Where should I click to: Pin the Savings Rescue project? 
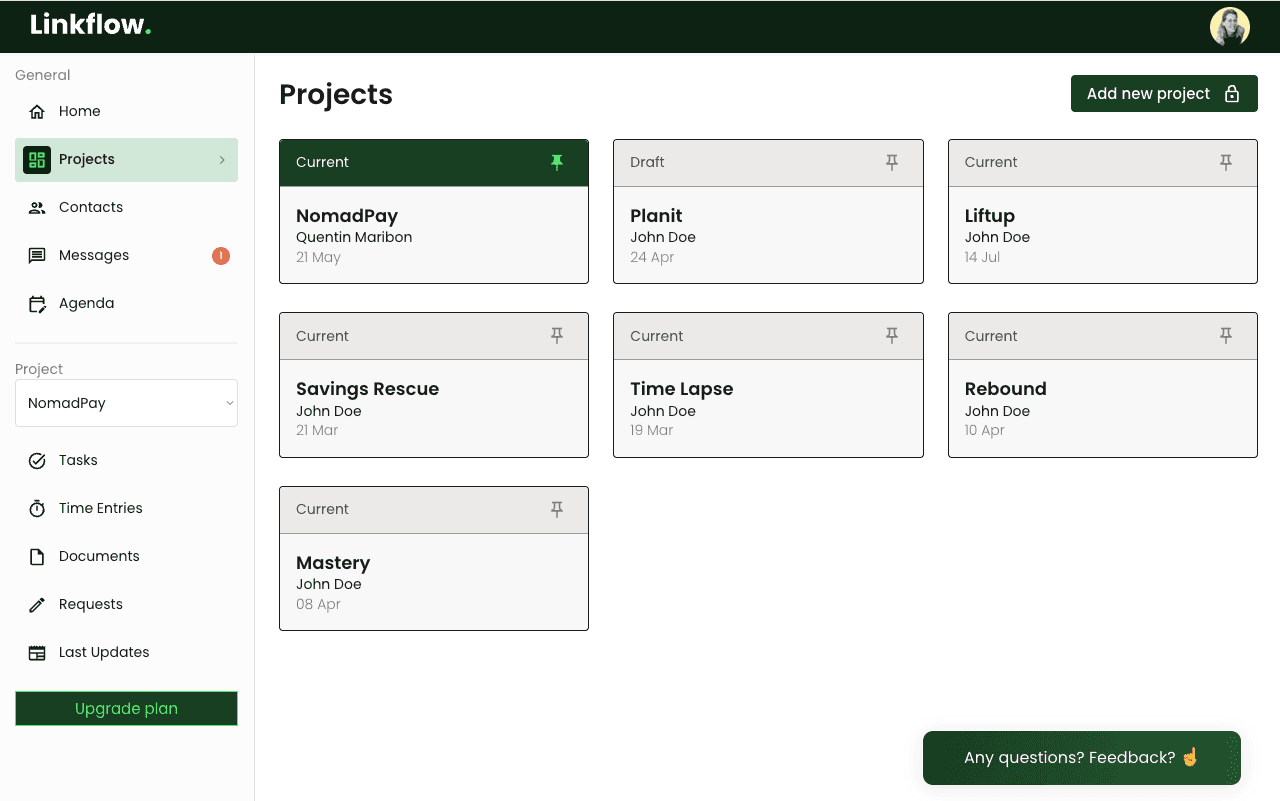pos(557,336)
